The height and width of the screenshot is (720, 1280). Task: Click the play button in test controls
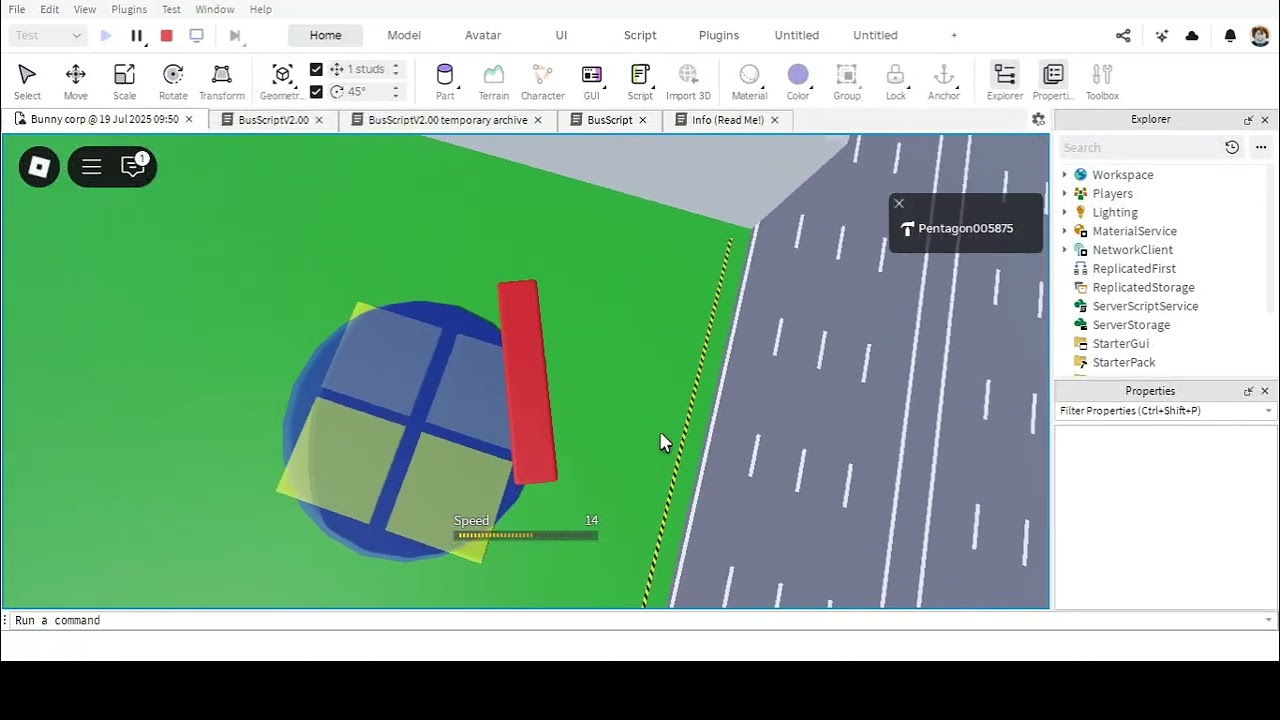[106, 35]
